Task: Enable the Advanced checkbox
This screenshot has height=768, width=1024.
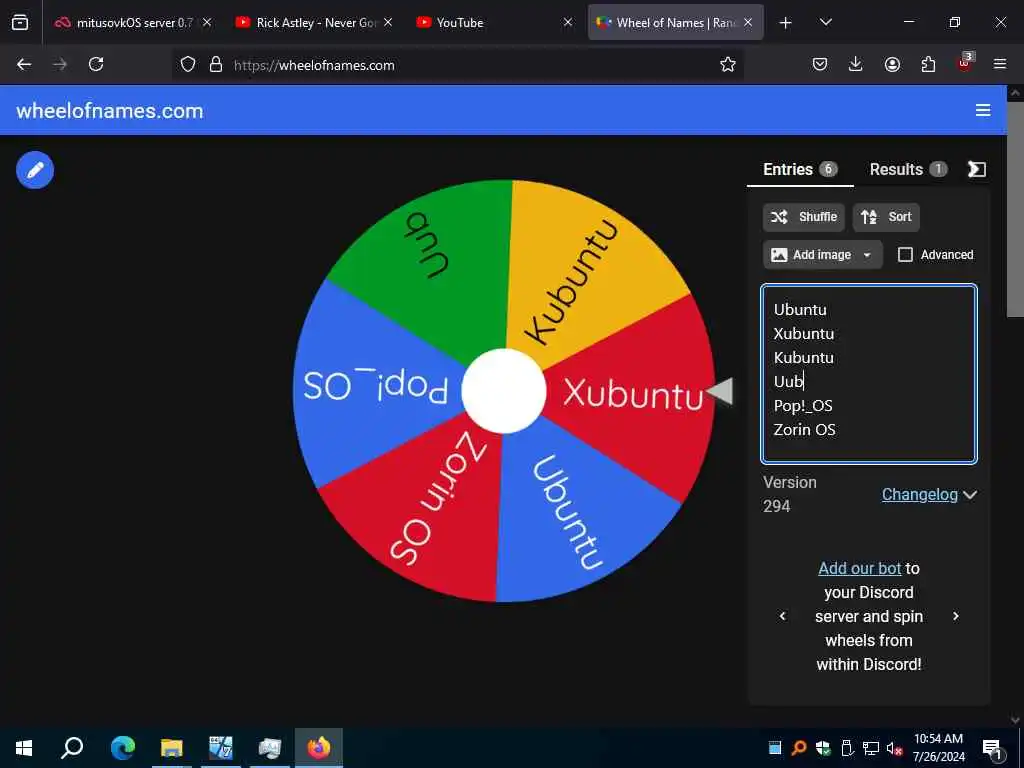Action: coord(905,255)
